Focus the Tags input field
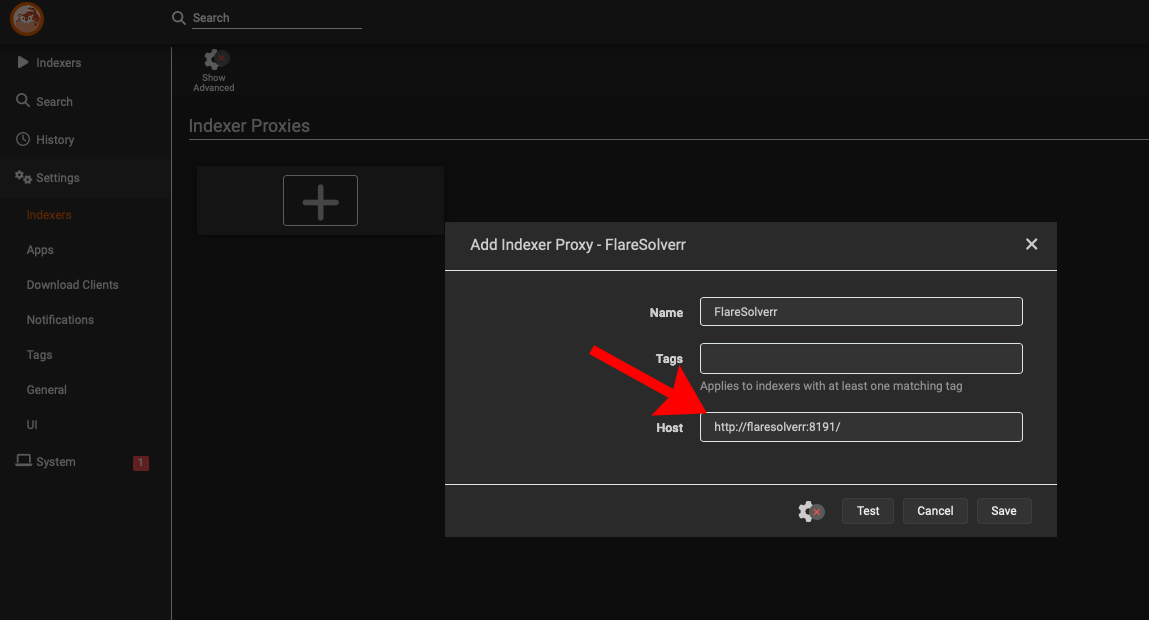 click(861, 358)
